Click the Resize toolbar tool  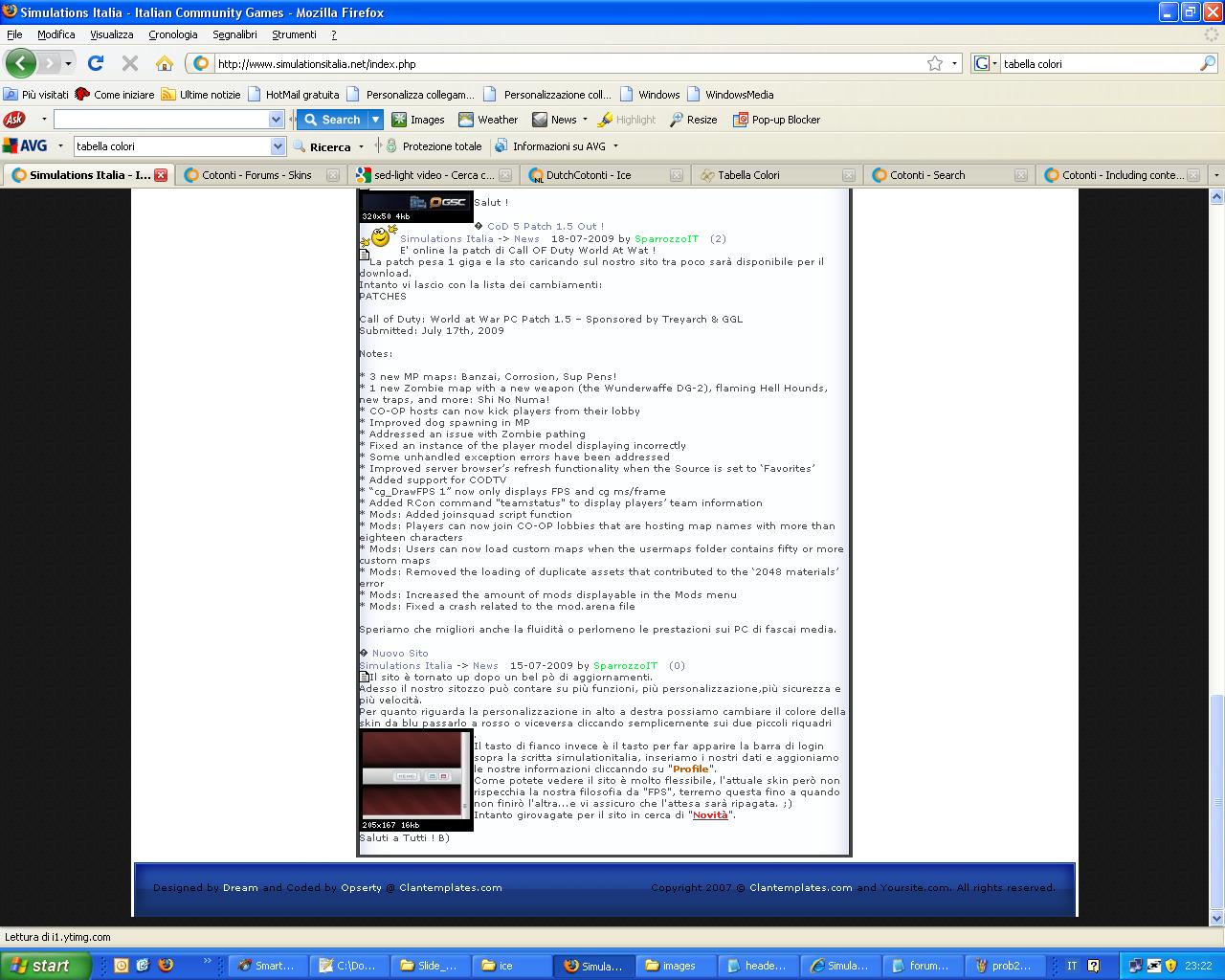(x=693, y=120)
